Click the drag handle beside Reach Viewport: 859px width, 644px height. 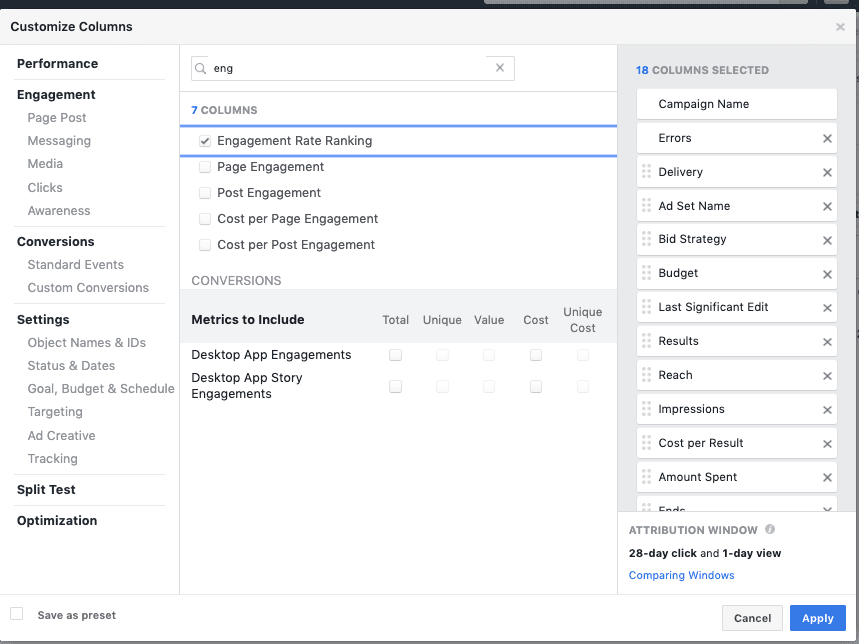[x=646, y=375]
